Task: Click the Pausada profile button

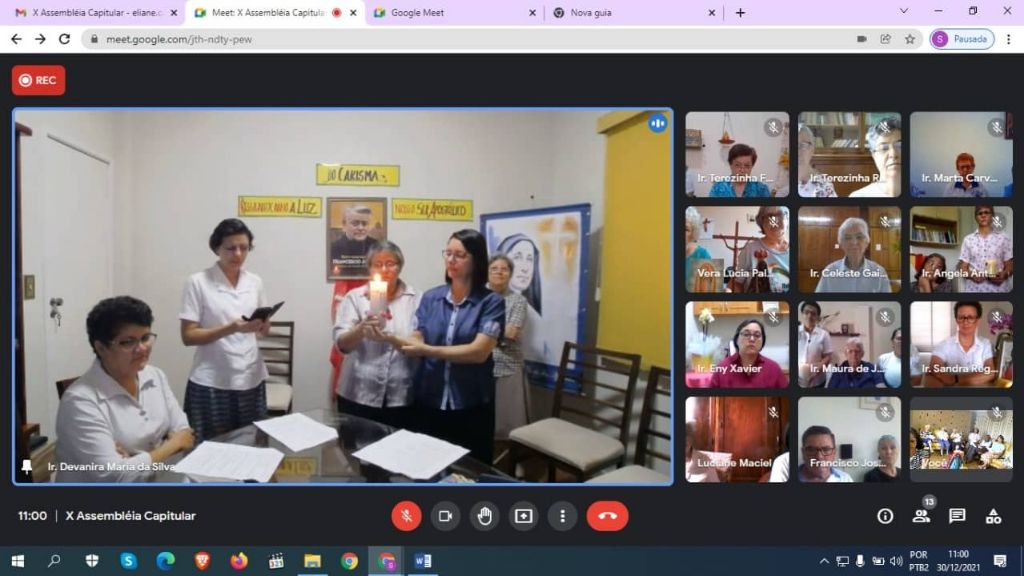Action: coord(961,39)
